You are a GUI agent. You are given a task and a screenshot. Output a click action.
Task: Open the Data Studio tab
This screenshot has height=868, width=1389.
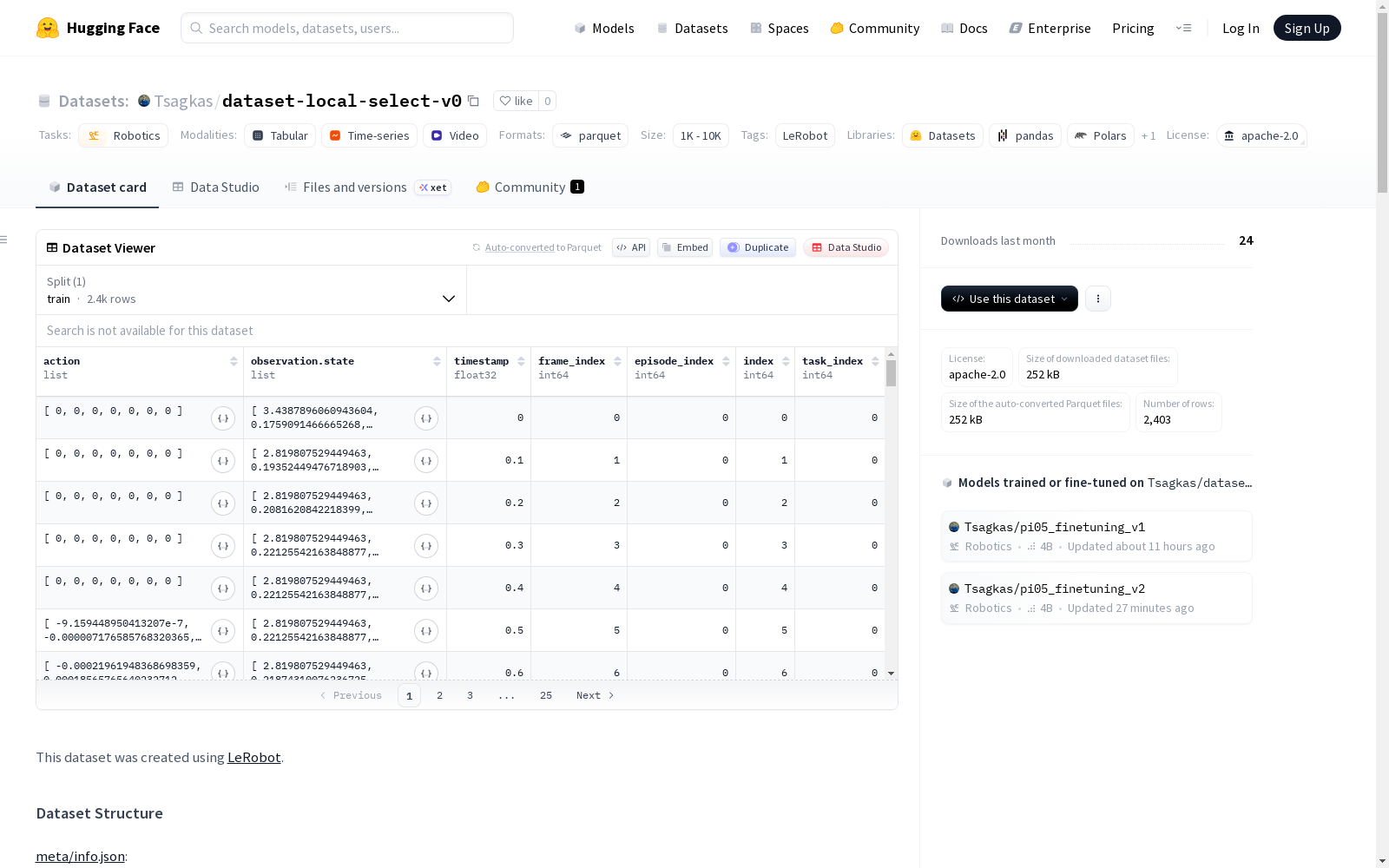216,187
